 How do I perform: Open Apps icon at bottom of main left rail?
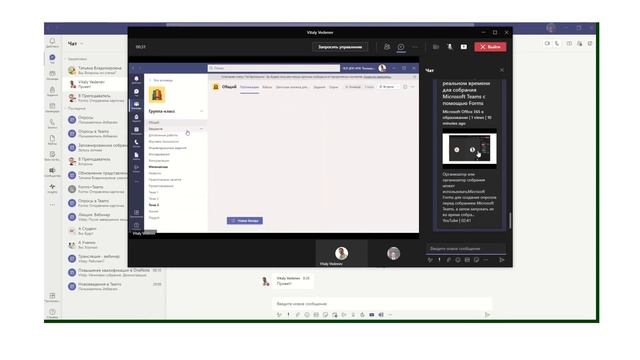click(x=52, y=297)
